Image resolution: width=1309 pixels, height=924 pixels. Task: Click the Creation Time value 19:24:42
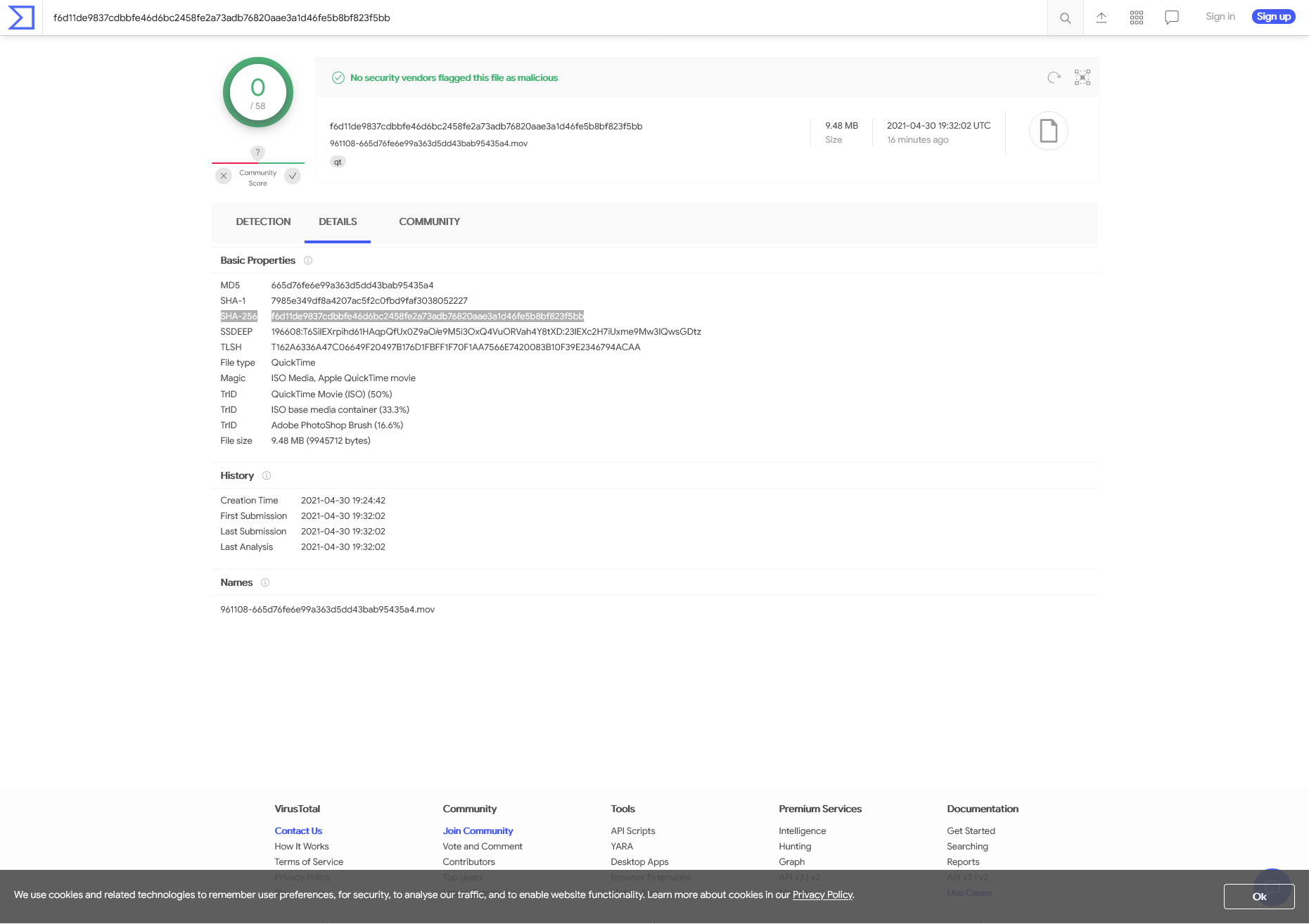pos(343,500)
